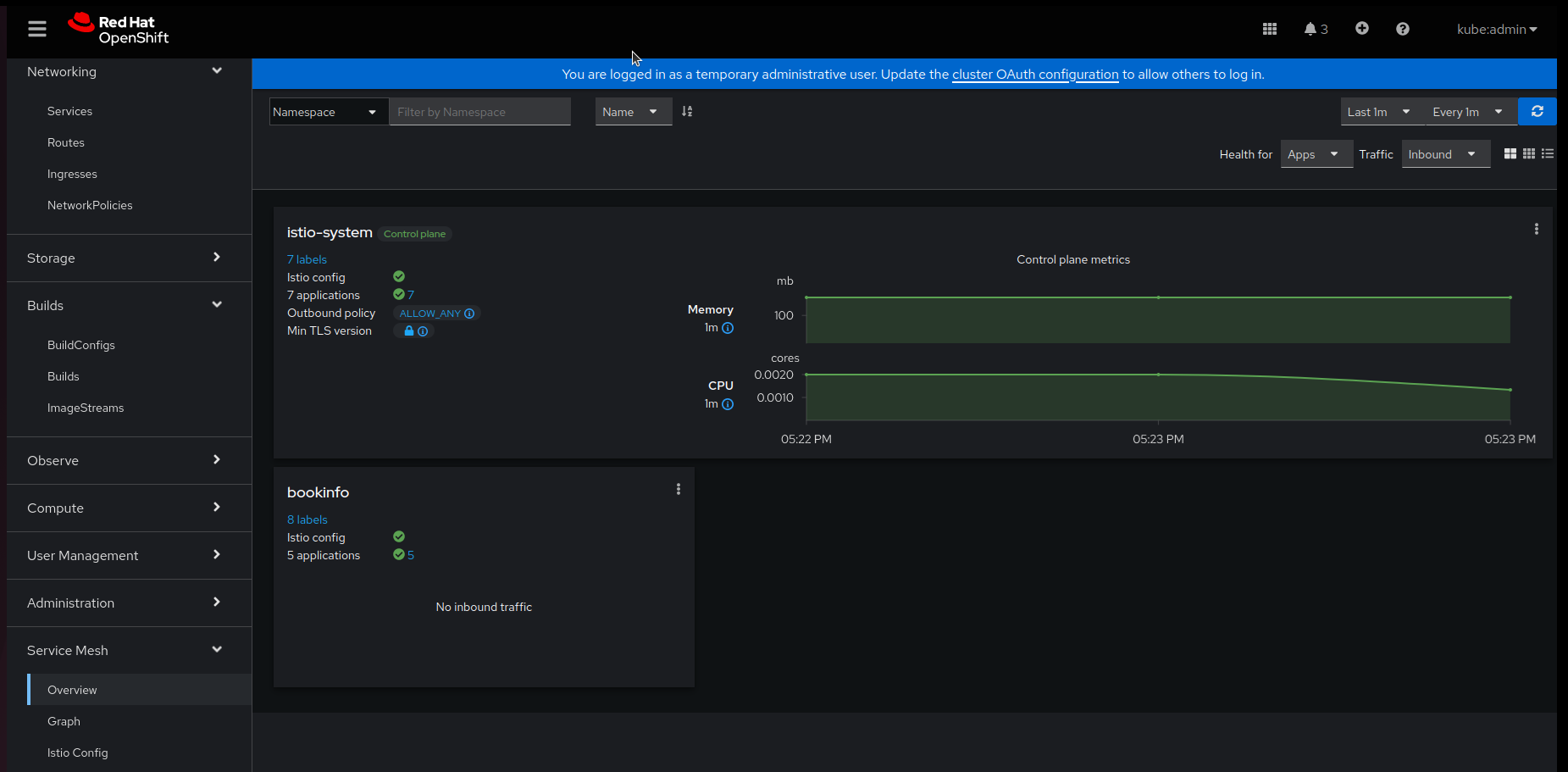Collapse the Builds nav section header
The height and width of the screenshot is (772, 1568).
pos(129,306)
